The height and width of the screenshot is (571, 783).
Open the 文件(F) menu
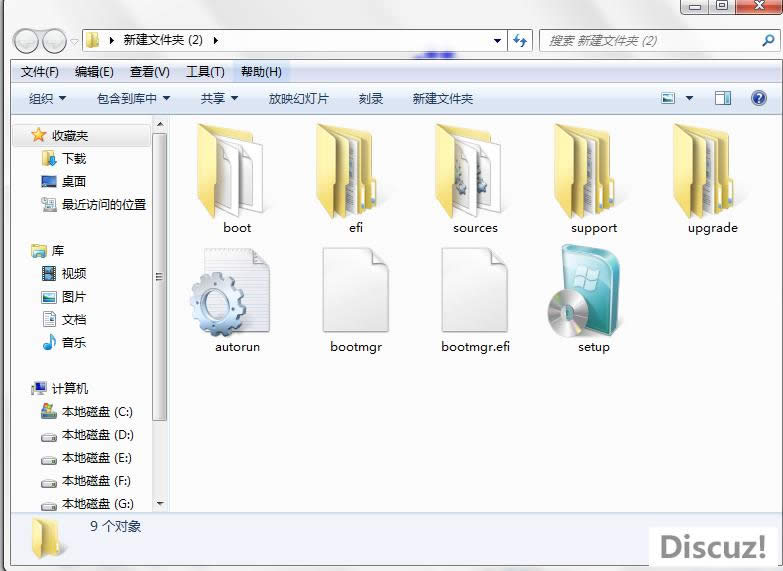[x=39, y=72]
